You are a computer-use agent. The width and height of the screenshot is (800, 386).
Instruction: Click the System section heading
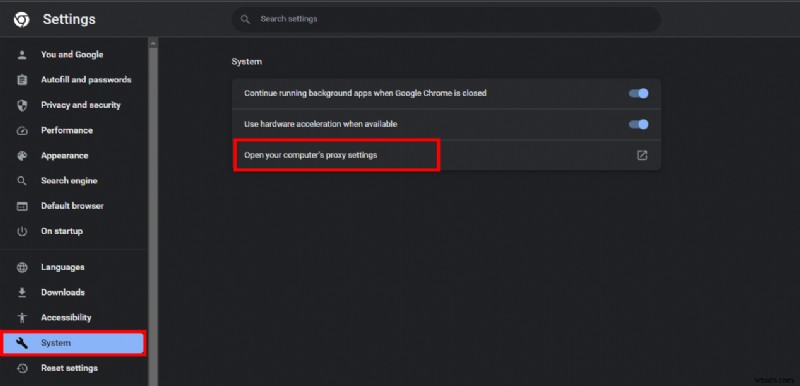tap(246, 62)
